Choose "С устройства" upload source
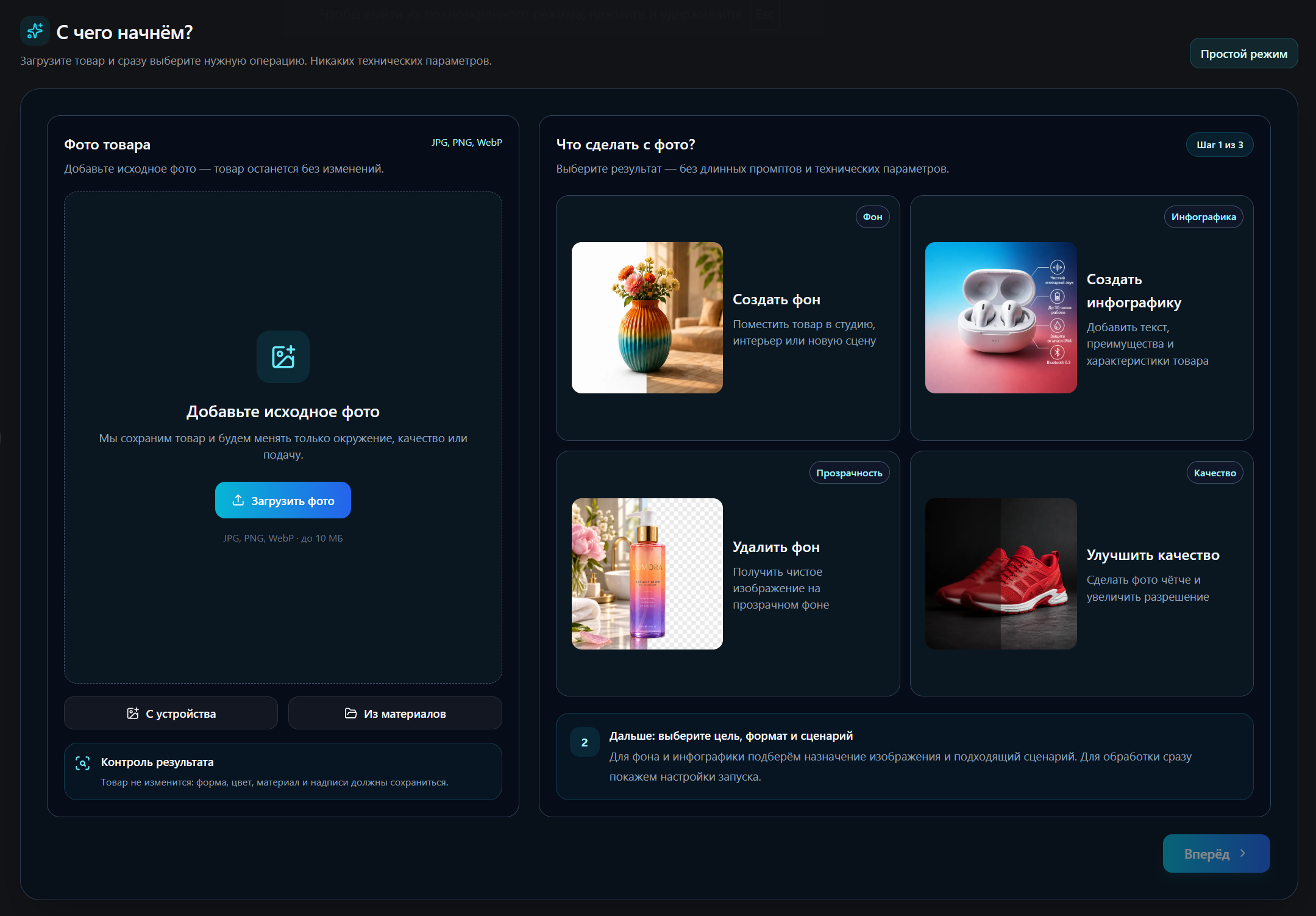This screenshot has height=916, width=1316. pos(171,713)
